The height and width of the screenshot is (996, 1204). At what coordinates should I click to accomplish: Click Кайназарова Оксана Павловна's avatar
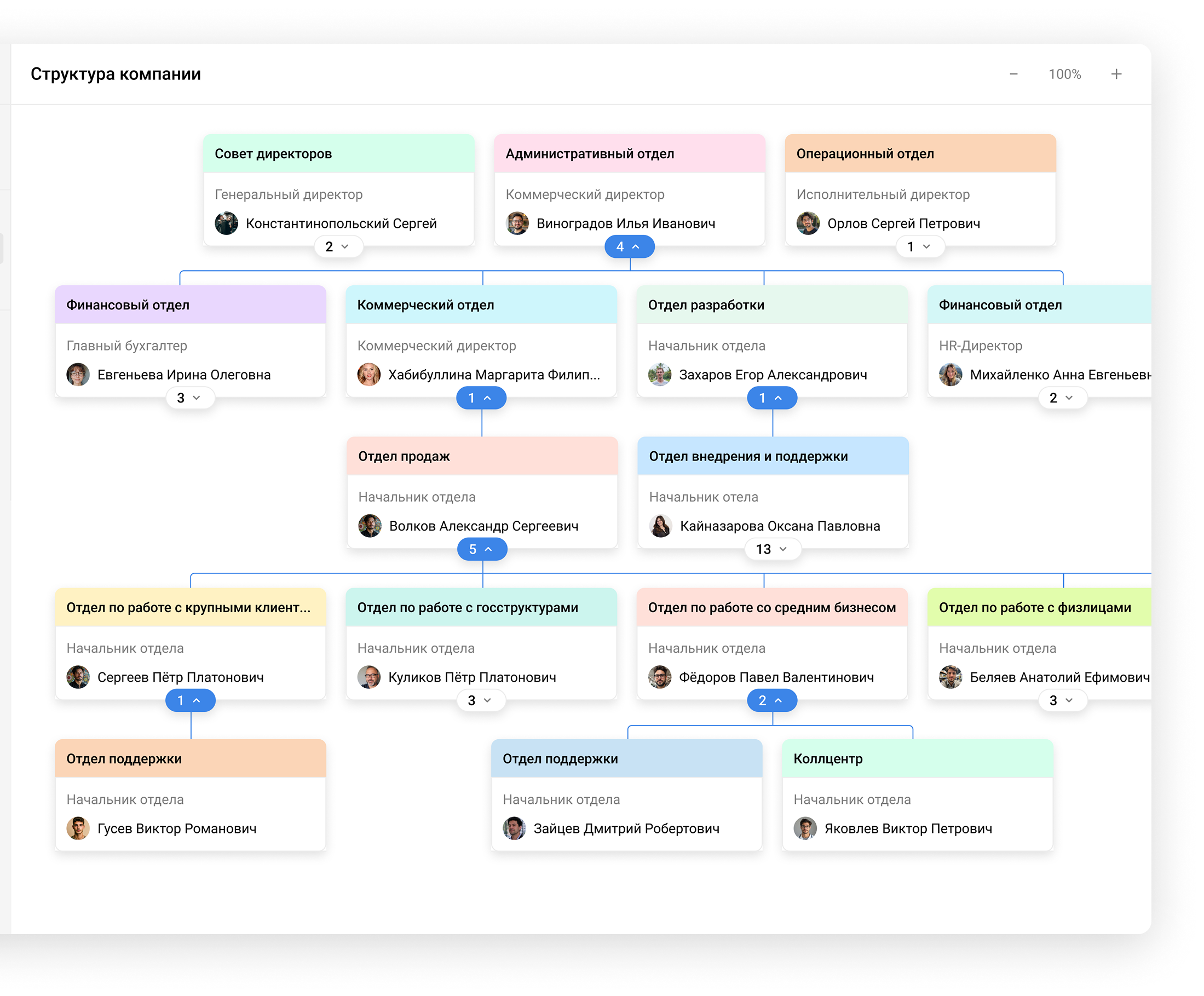pos(660,526)
